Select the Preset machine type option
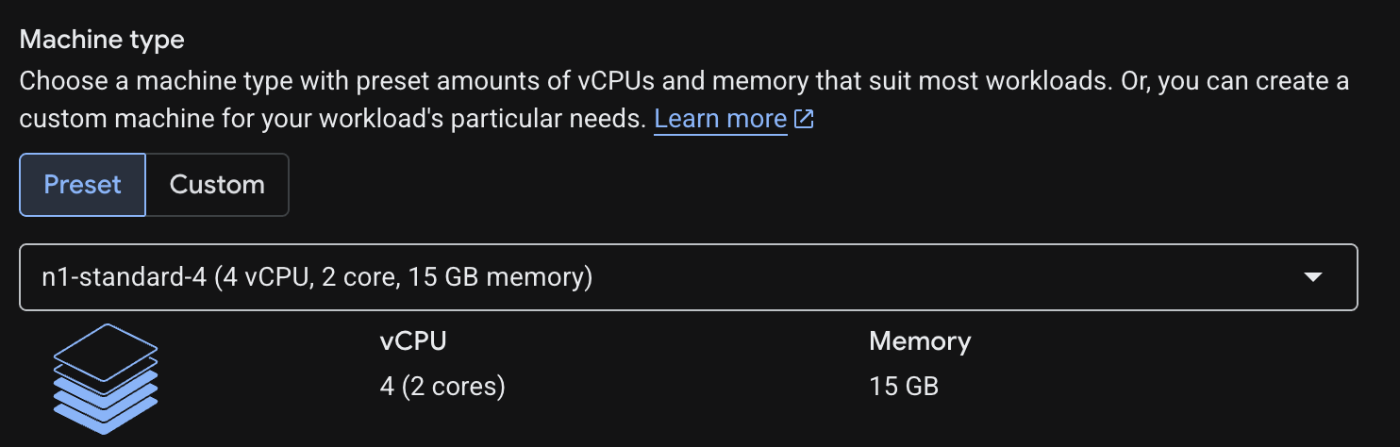1400x447 pixels. (x=83, y=185)
